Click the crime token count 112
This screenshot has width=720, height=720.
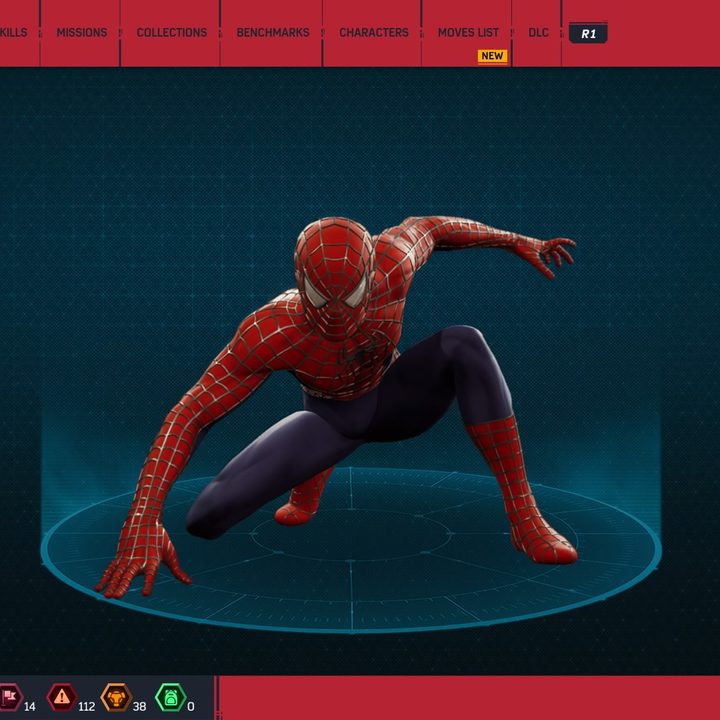86,706
